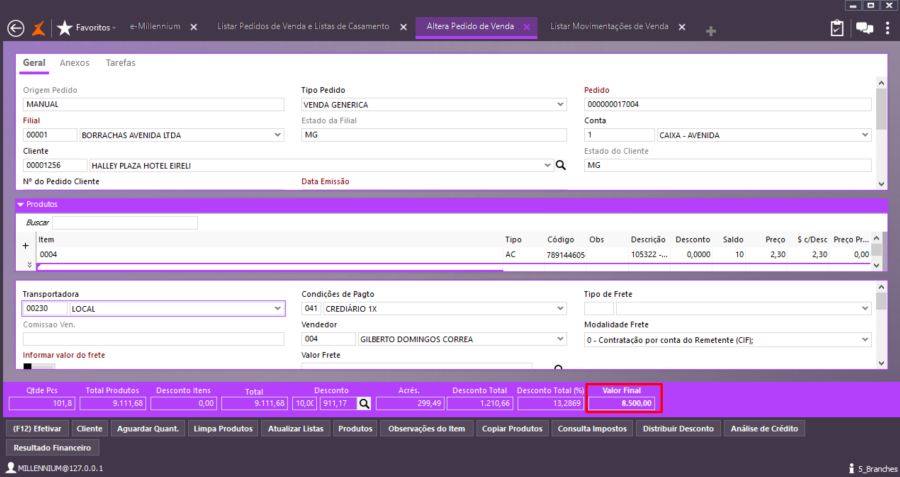Screen dimensions: 900x477
Task: Click the (F12) Efetivar button
Action: point(37,428)
